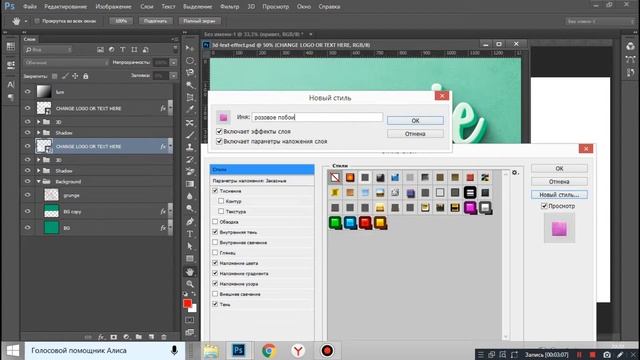Open the Окно menu
Viewport: 640px width, 360px height.
[x=304, y=7]
